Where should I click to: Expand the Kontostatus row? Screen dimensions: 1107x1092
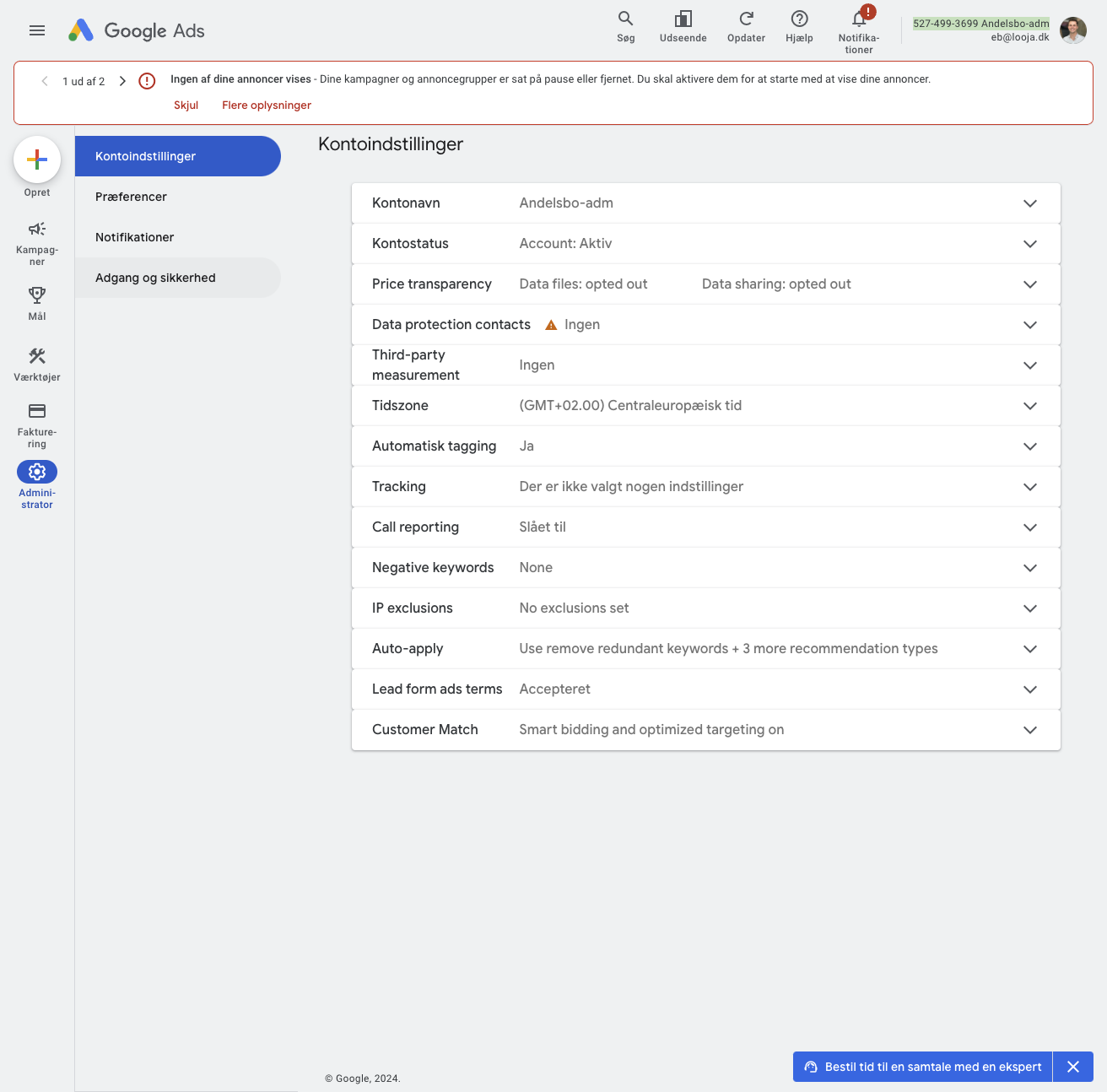[x=706, y=244]
